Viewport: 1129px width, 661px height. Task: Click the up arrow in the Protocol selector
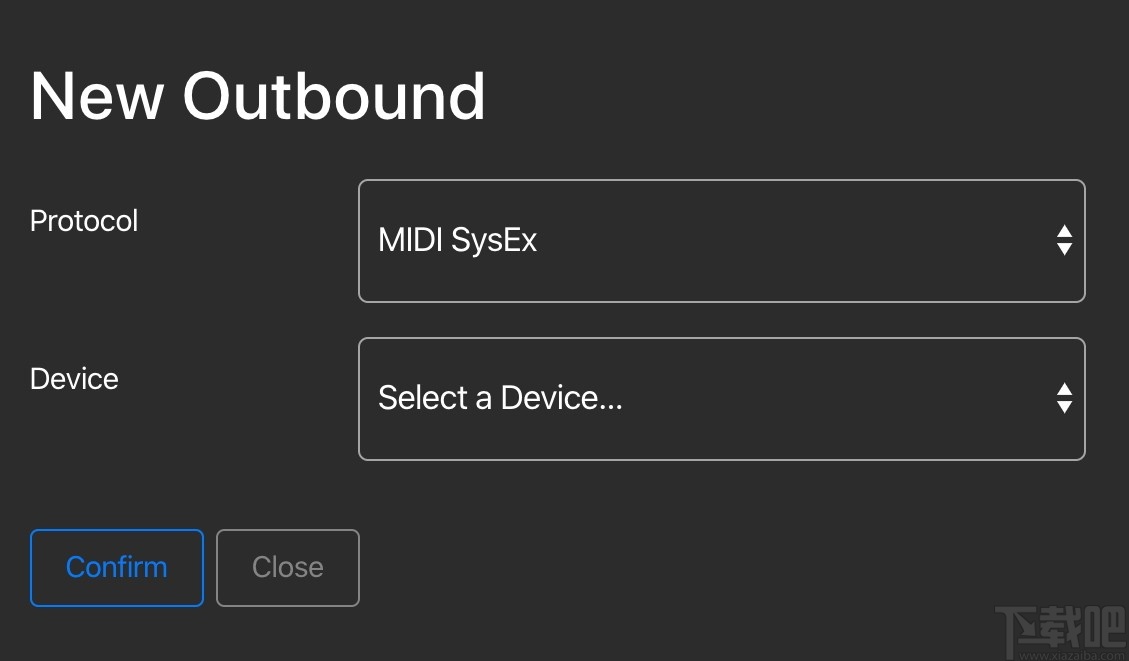coord(1064,232)
